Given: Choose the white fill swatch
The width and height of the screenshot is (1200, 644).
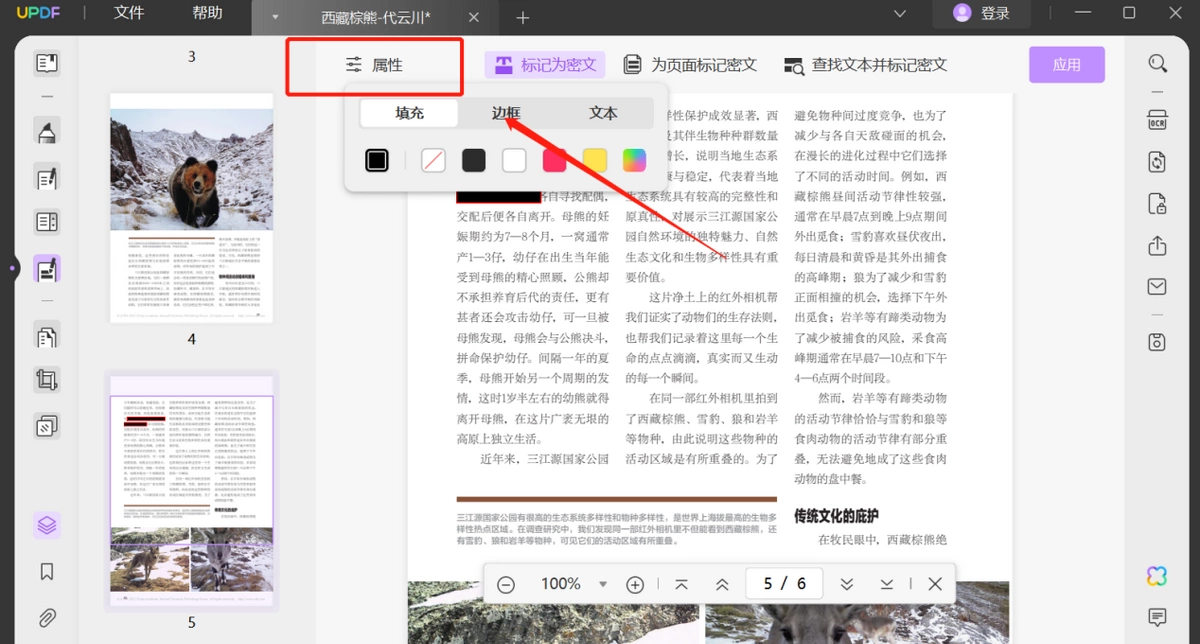Looking at the screenshot, I should click(x=514, y=160).
